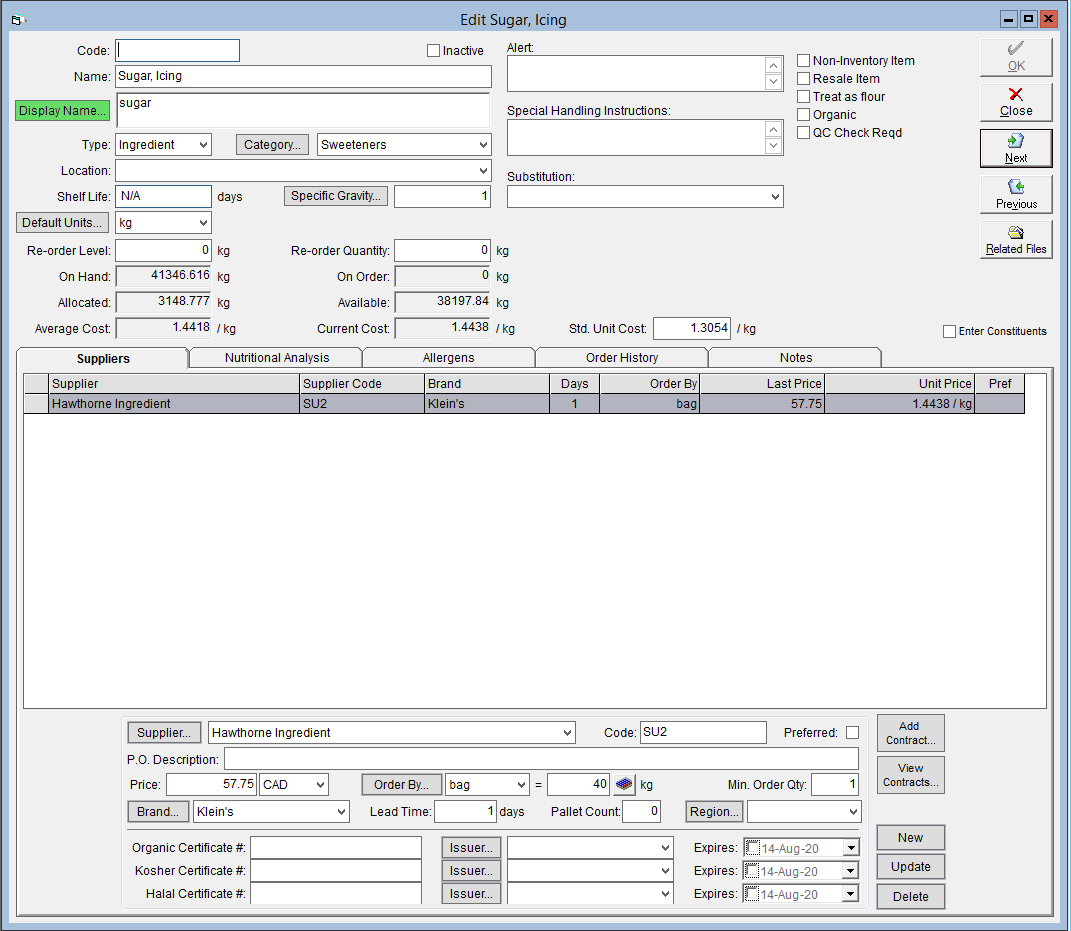Screen dimensions: 1071x931
Task: Tick the Preferred supplier checkbox
Action: coord(852,732)
